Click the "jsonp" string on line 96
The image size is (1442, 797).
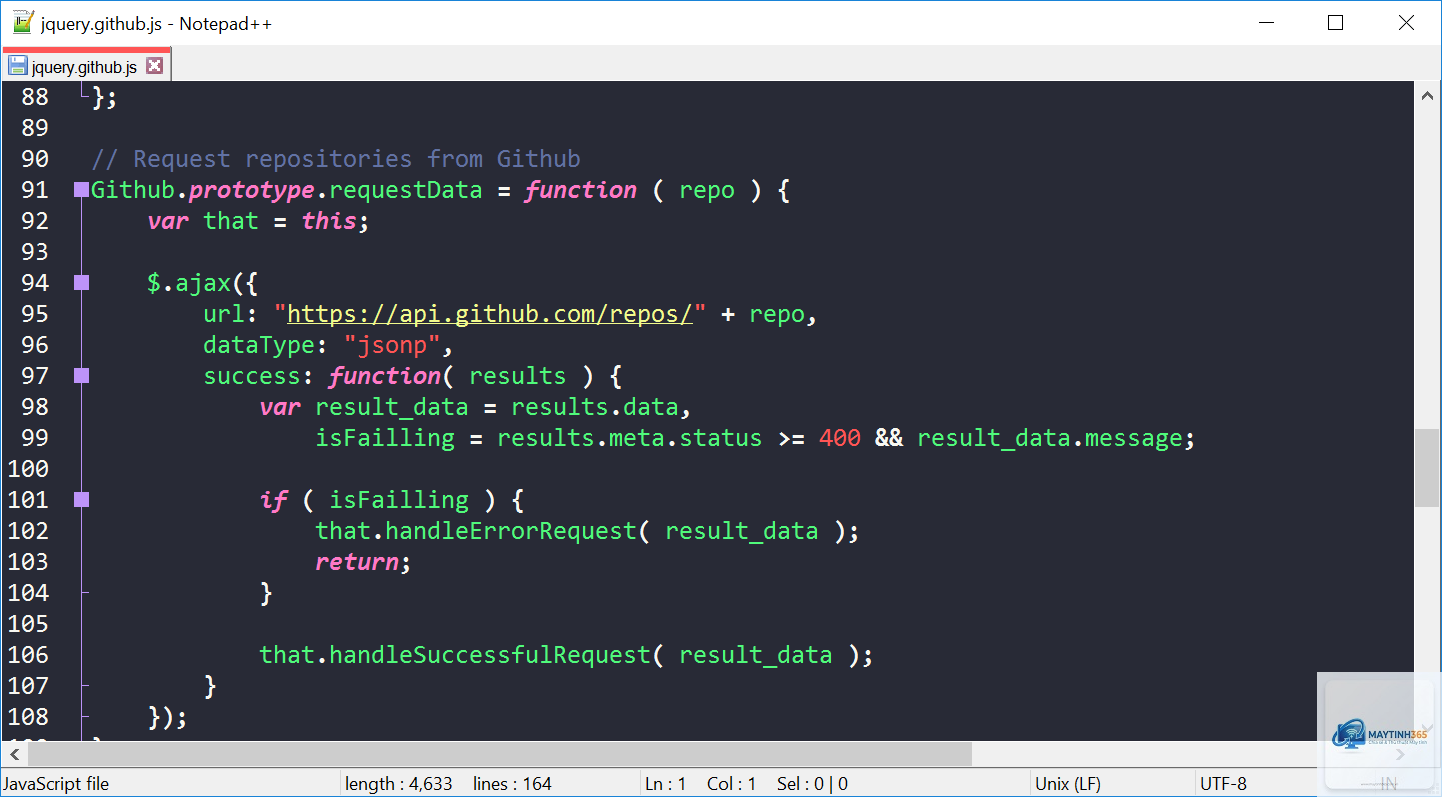pyautogui.click(x=392, y=345)
